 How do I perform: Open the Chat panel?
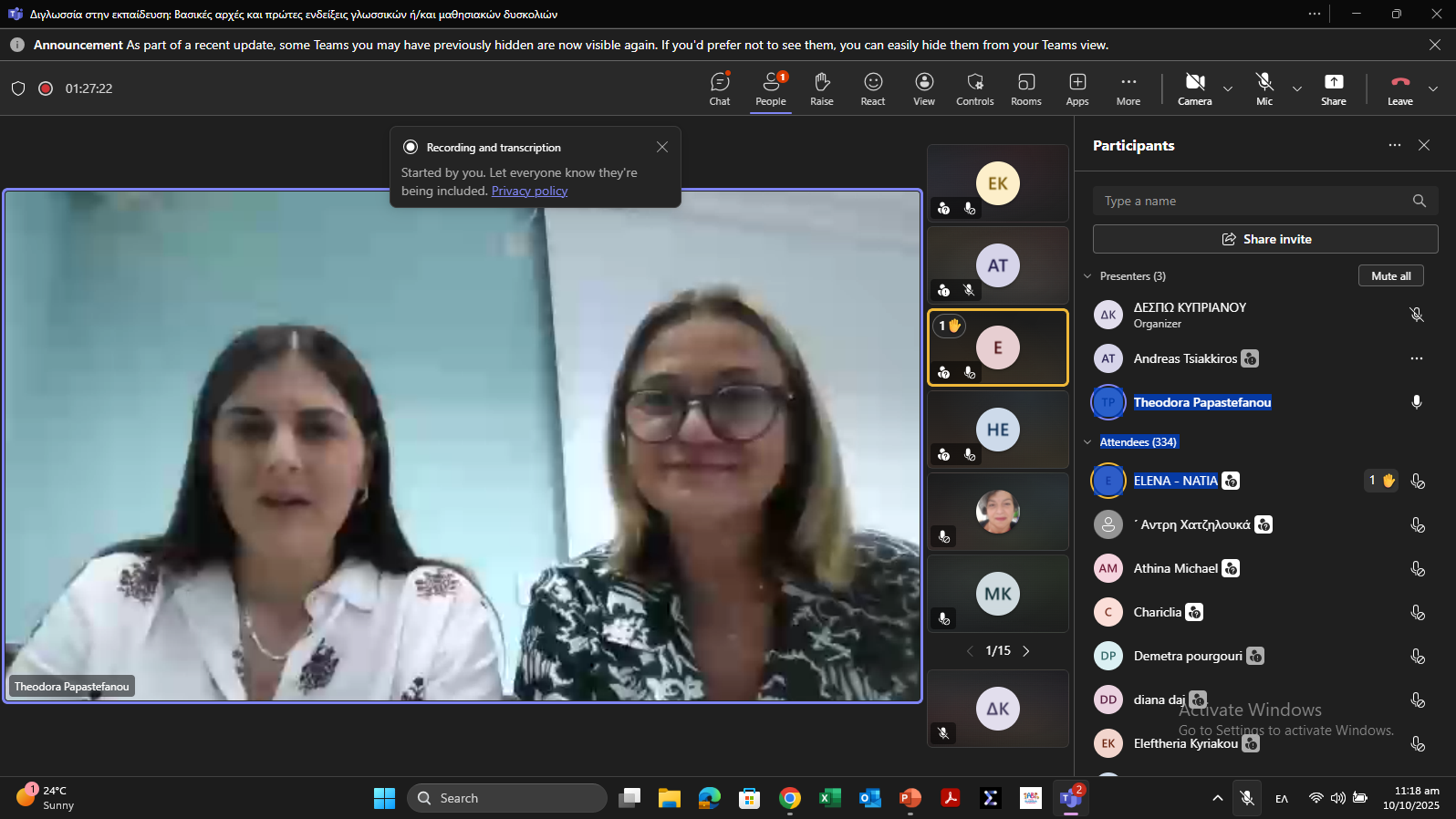(x=720, y=88)
